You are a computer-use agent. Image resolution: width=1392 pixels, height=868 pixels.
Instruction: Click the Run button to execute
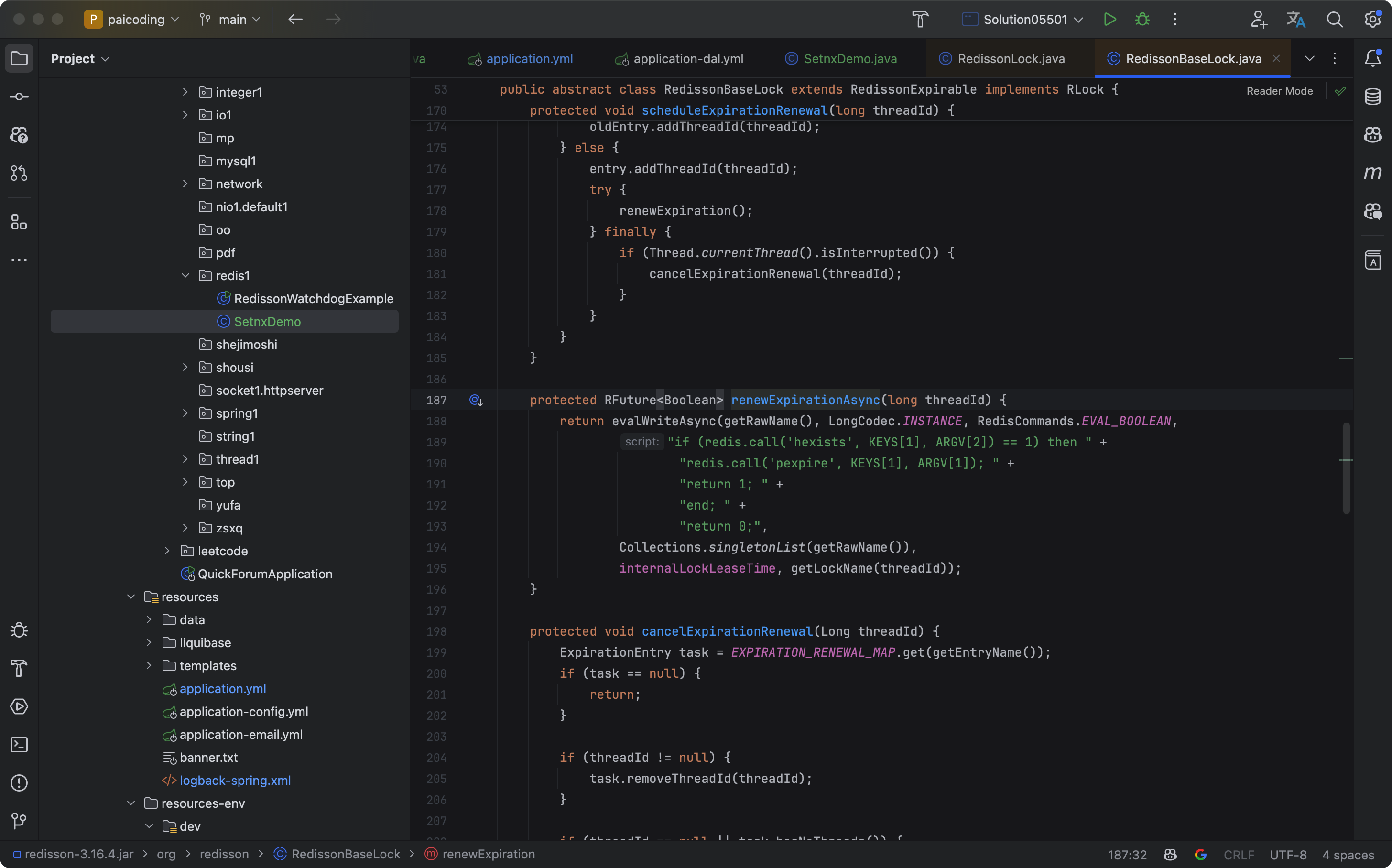click(x=1110, y=20)
